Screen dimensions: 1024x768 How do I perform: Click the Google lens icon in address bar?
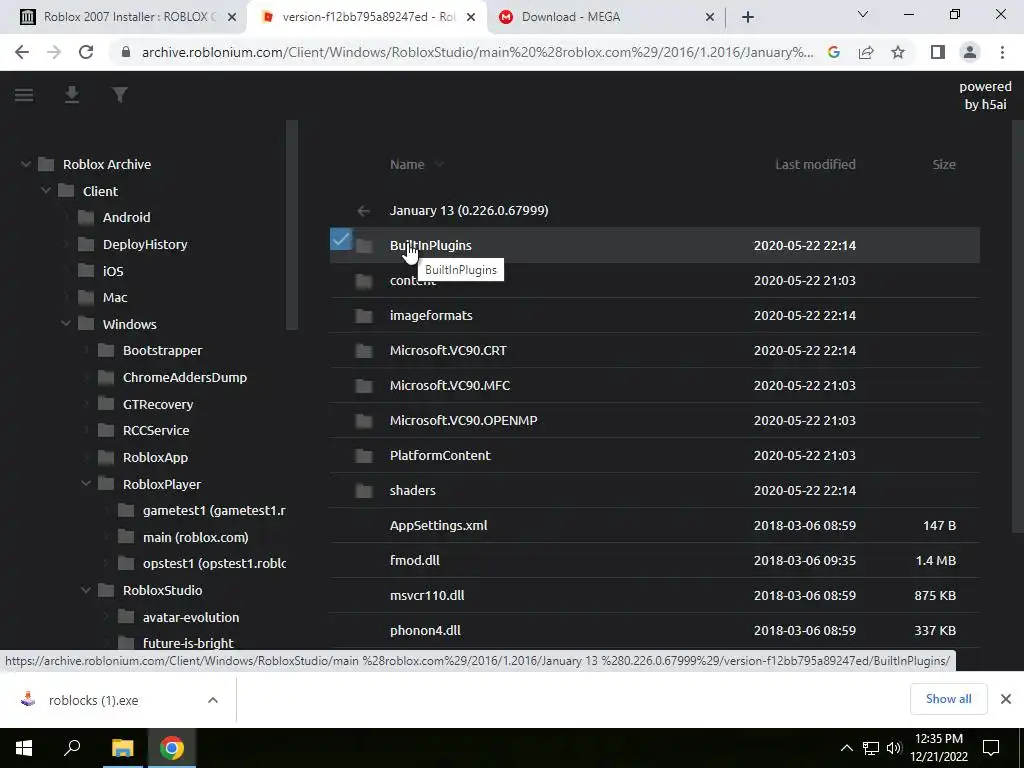pos(834,52)
